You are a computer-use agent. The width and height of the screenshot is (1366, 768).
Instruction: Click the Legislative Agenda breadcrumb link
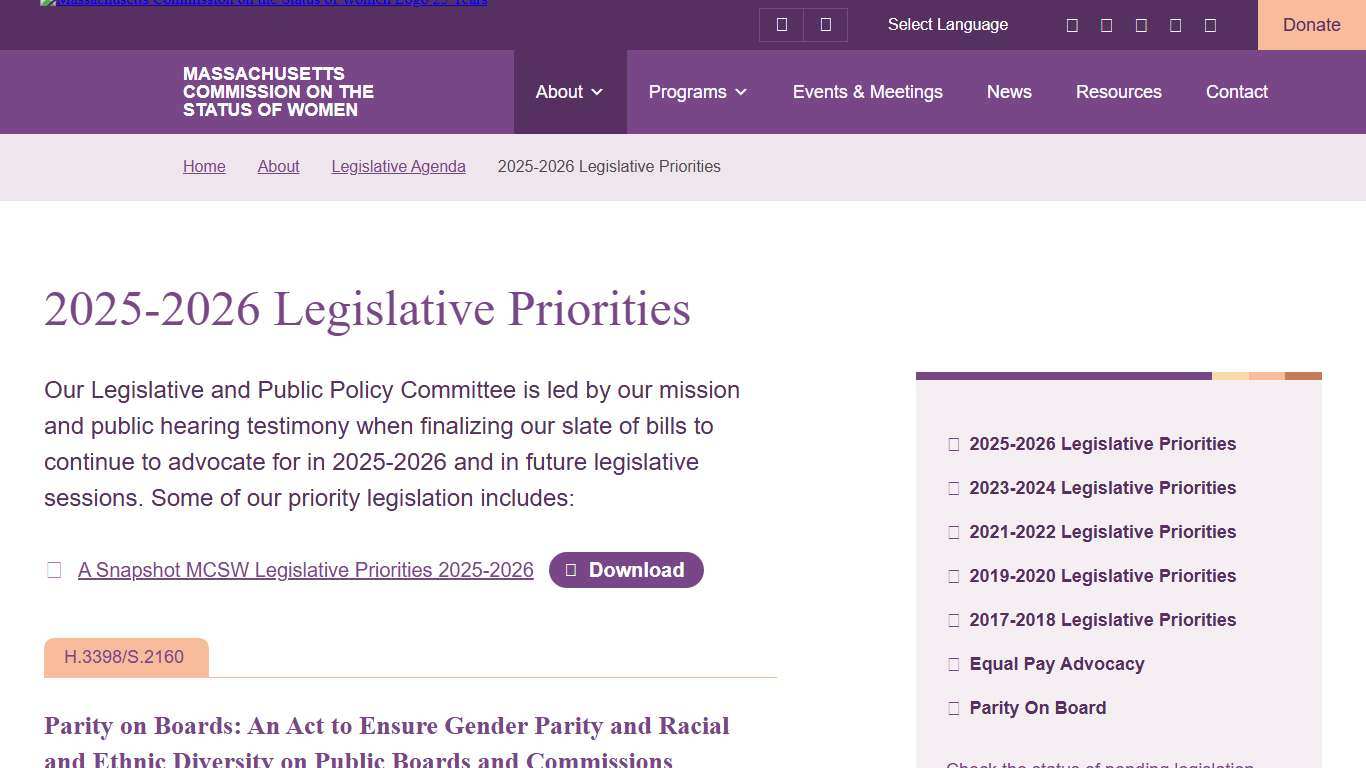coord(398,167)
